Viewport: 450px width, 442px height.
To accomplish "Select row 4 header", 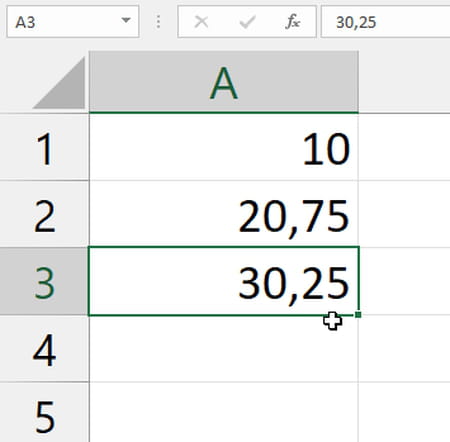I will tap(44, 349).
